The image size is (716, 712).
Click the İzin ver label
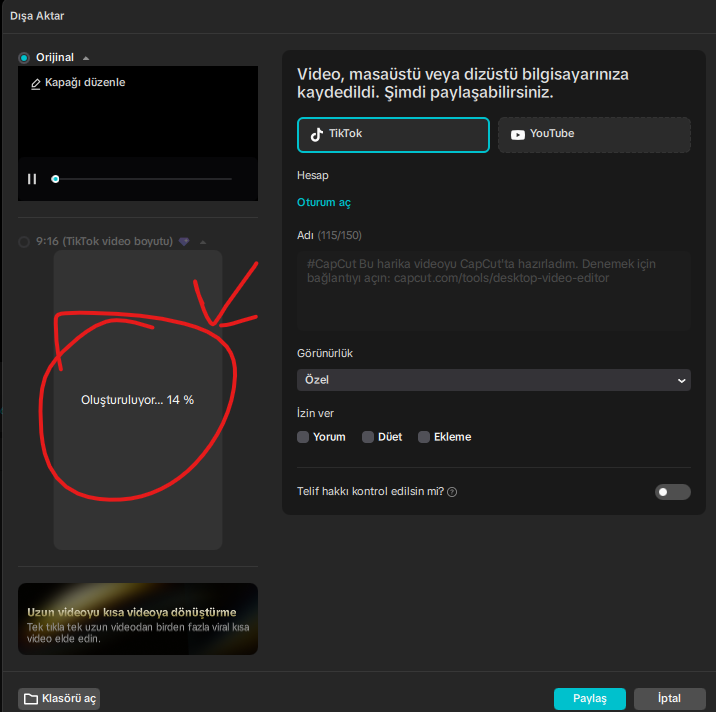click(316, 413)
